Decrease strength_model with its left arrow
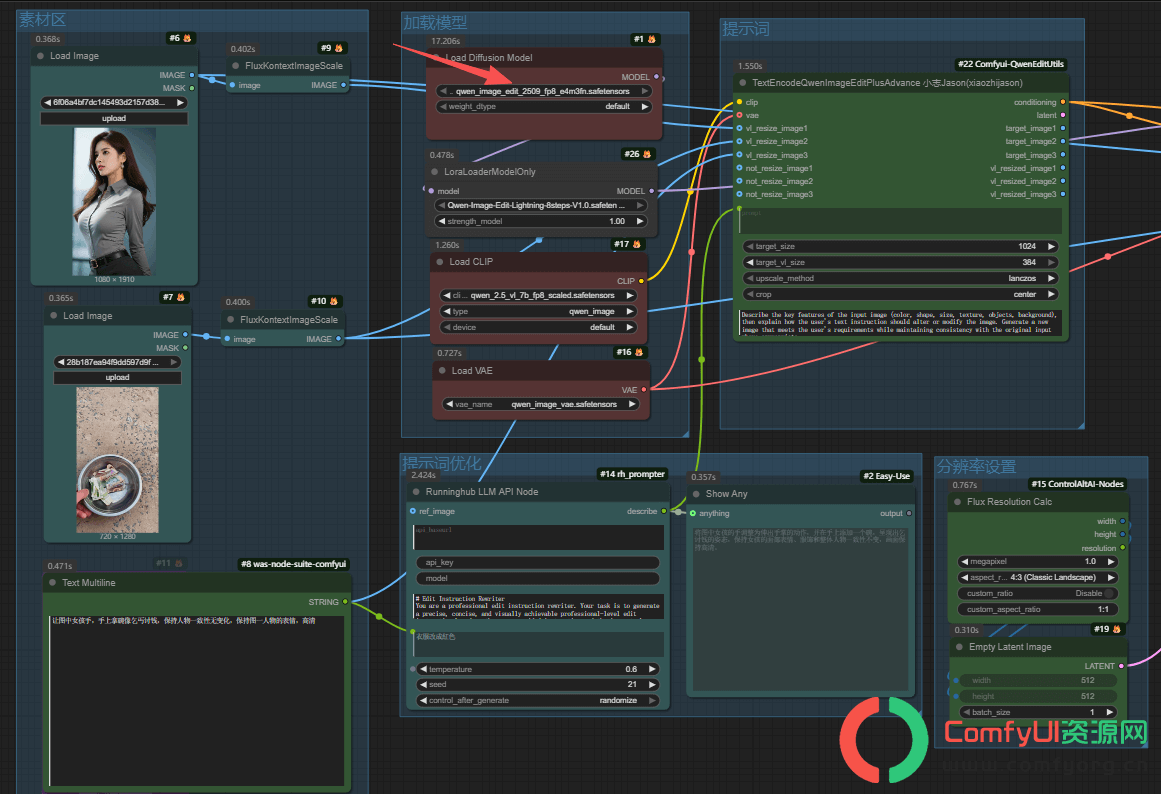Viewport: 1161px width, 794px height. (441, 221)
